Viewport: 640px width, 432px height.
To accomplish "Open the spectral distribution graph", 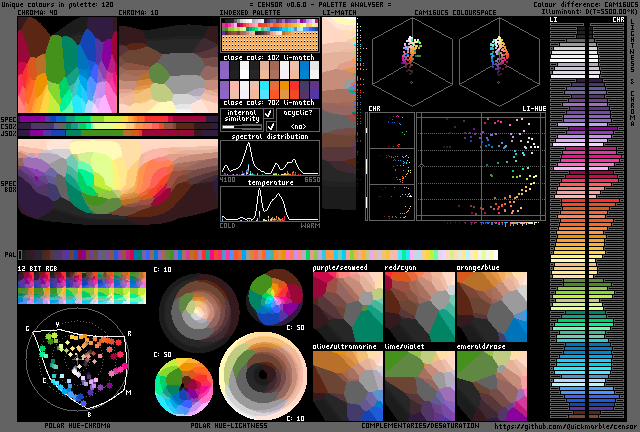I will 269,159.
